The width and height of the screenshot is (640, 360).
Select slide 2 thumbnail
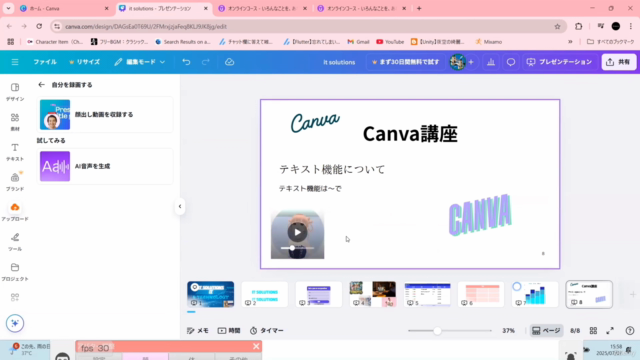[264, 294]
